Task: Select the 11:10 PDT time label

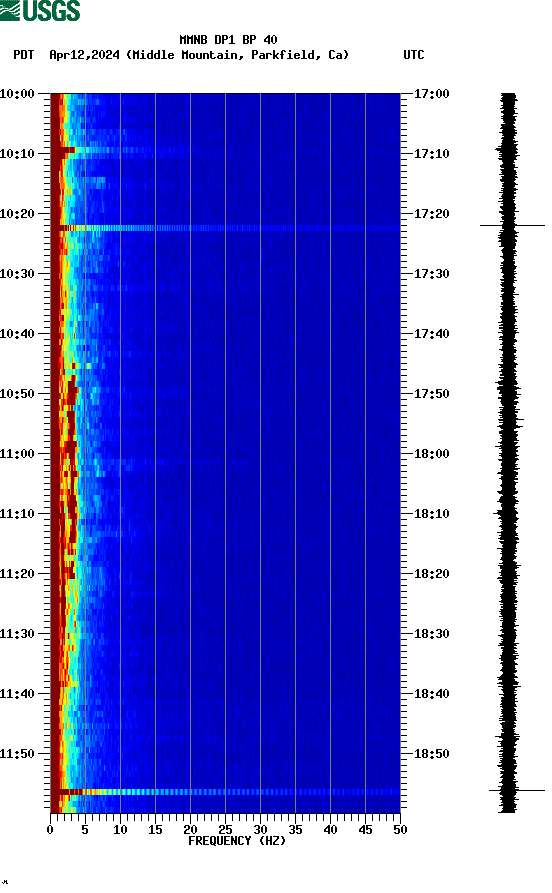Action: (17, 514)
